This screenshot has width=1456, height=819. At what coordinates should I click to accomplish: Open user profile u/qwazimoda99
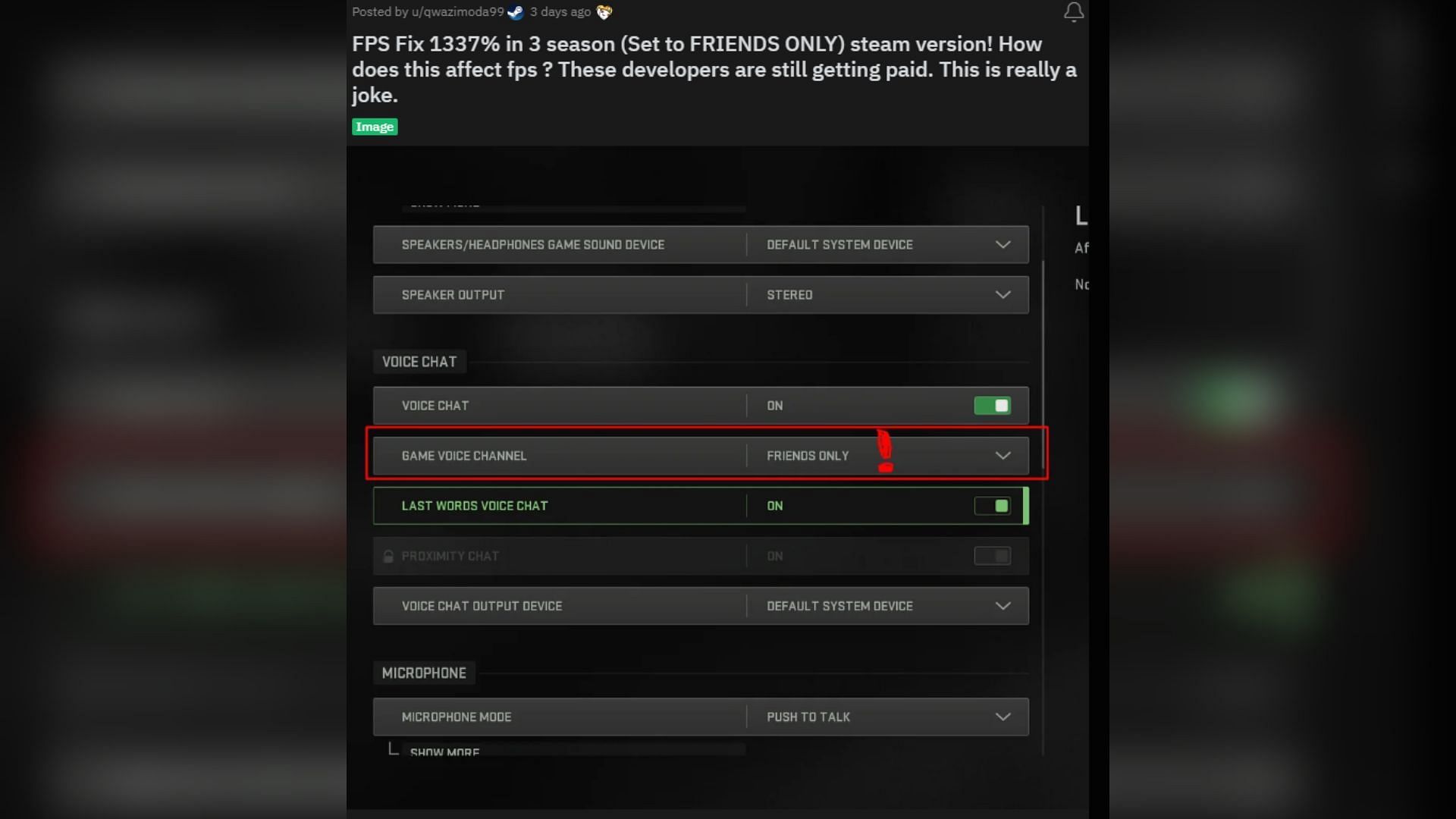tap(458, 12)
